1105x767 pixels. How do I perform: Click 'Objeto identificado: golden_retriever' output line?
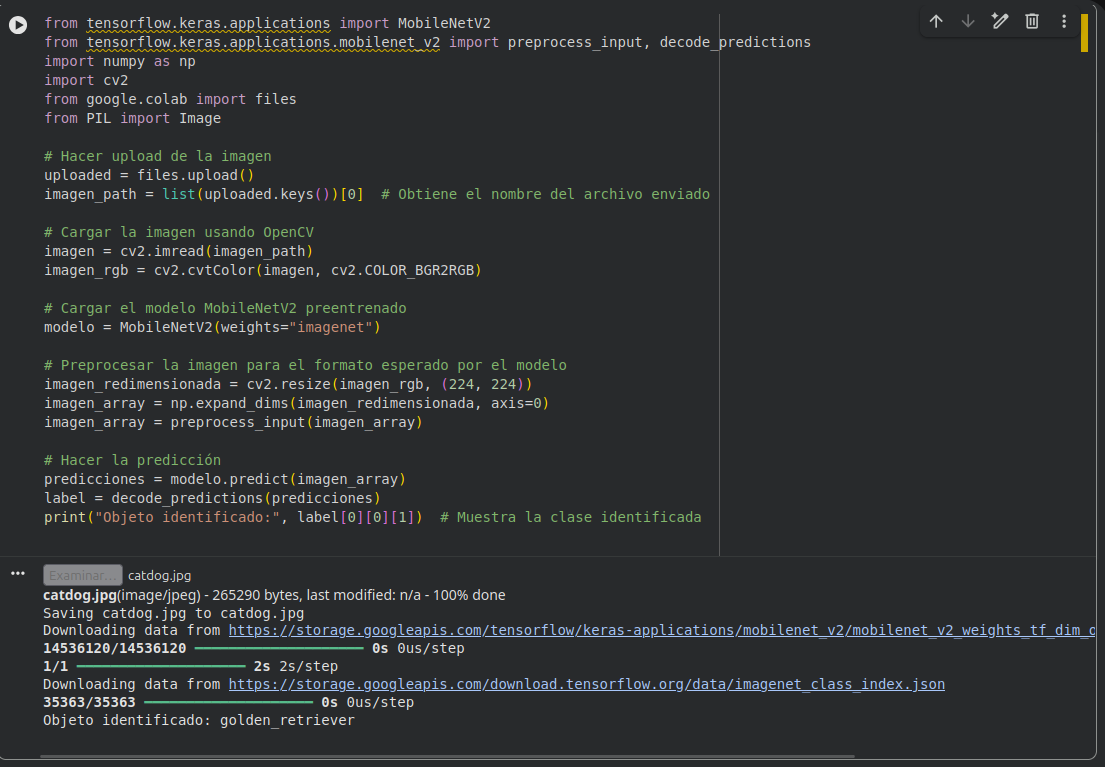click(199, 720)
